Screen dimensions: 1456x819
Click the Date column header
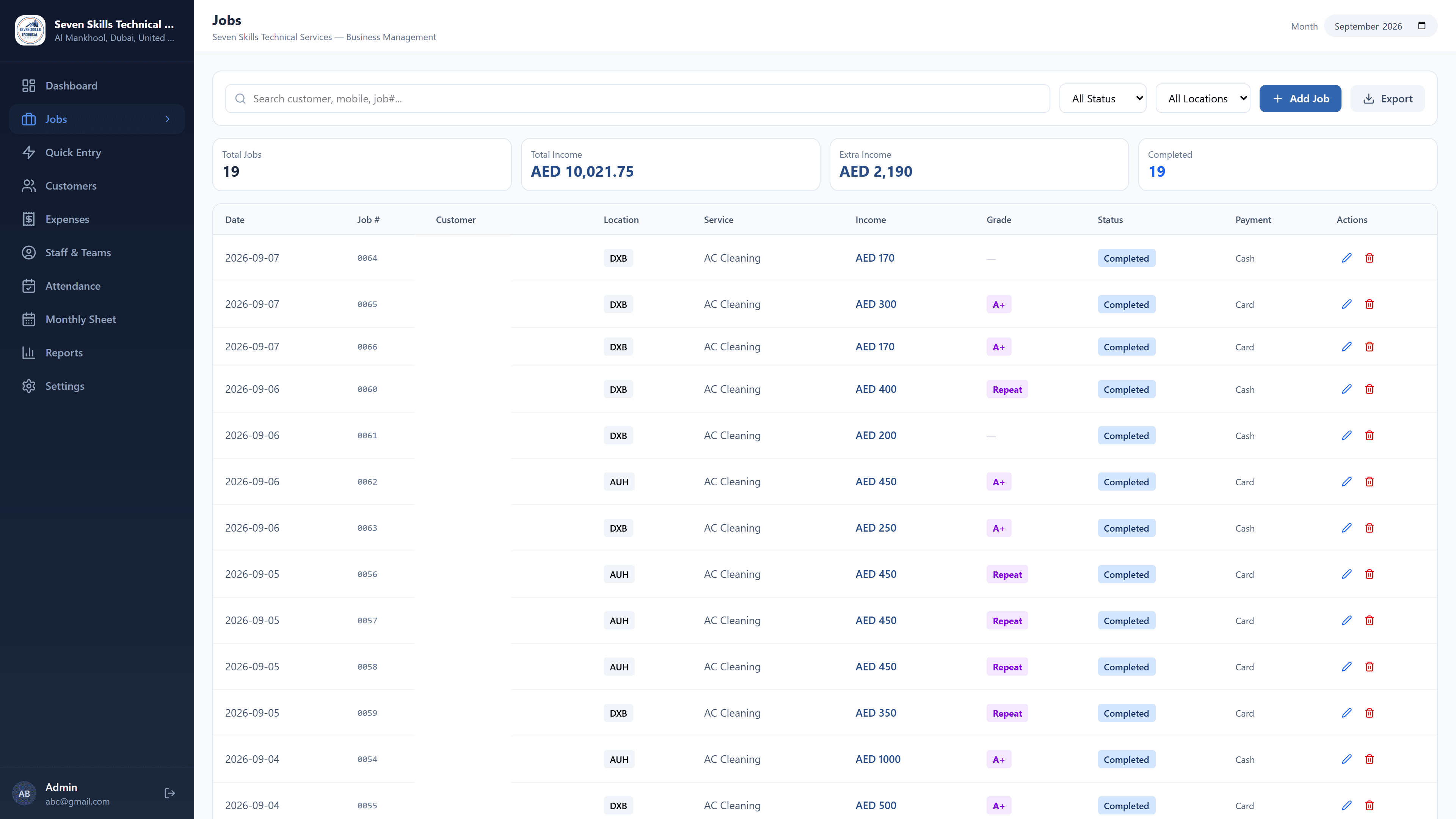[x=235, y=220]
